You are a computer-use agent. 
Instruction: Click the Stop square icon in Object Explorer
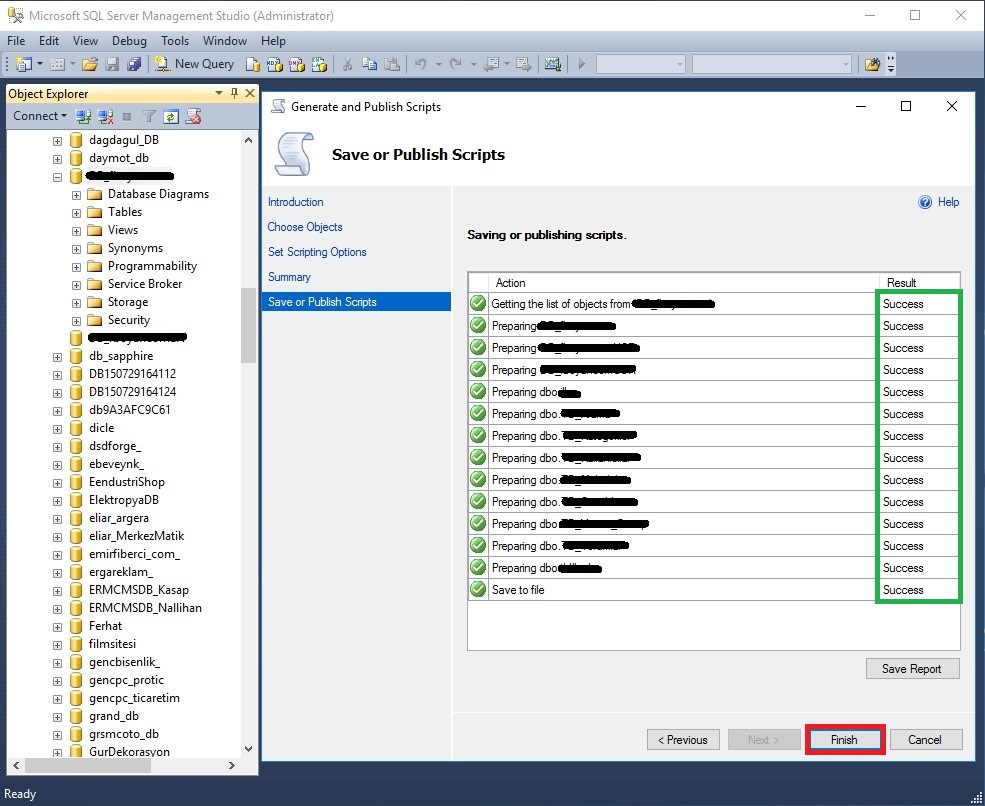pos(127,116)
